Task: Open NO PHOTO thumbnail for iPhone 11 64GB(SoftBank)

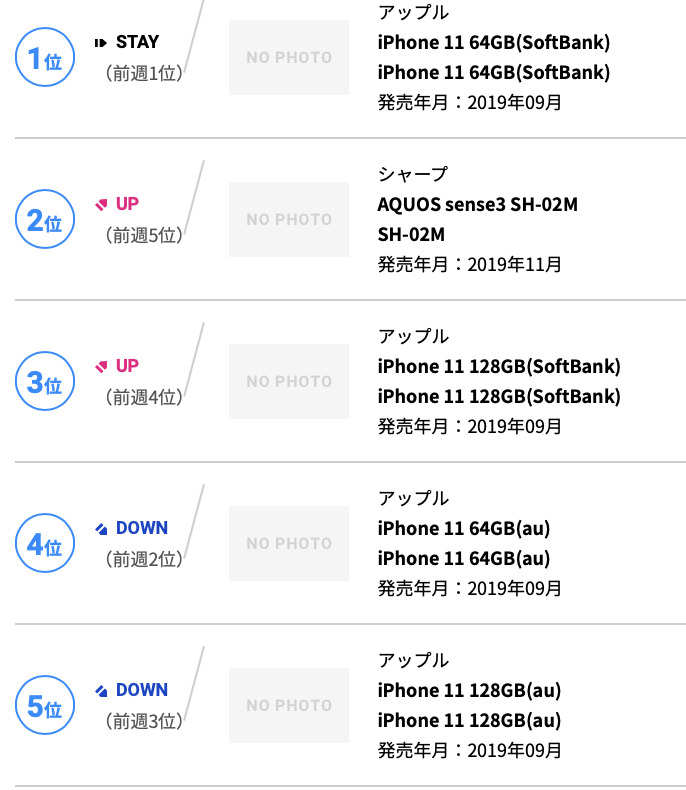Action: [x=289, y=57]
